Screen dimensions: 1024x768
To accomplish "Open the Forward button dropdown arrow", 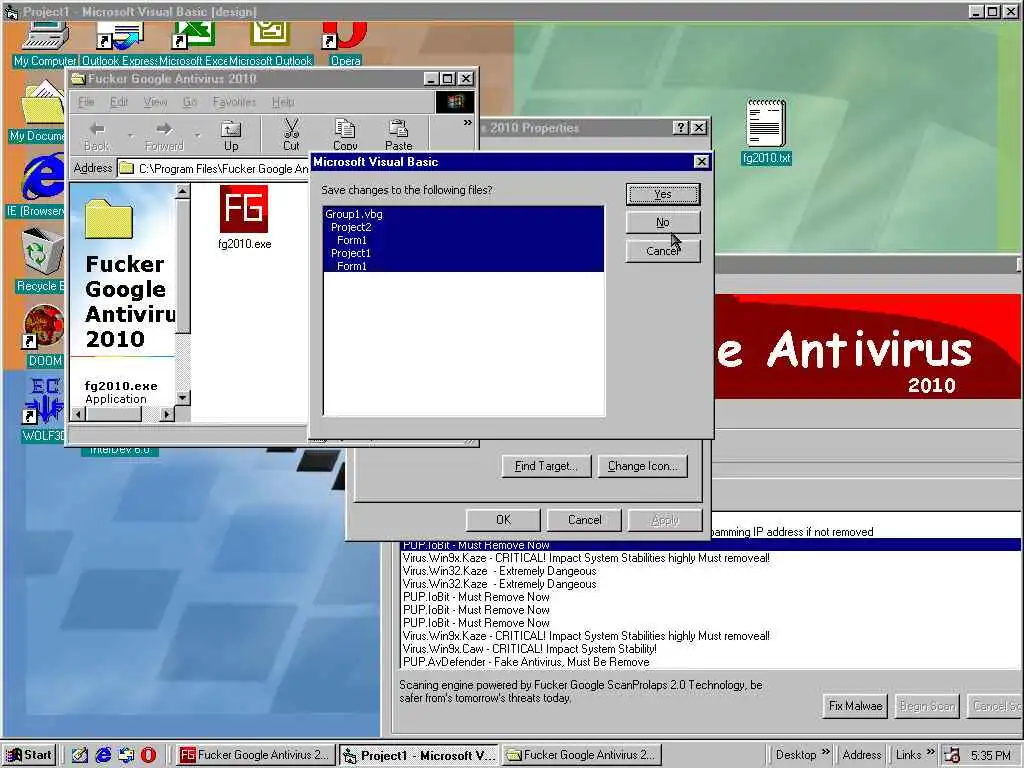I will pyautogui.click(x=197, y=135).
